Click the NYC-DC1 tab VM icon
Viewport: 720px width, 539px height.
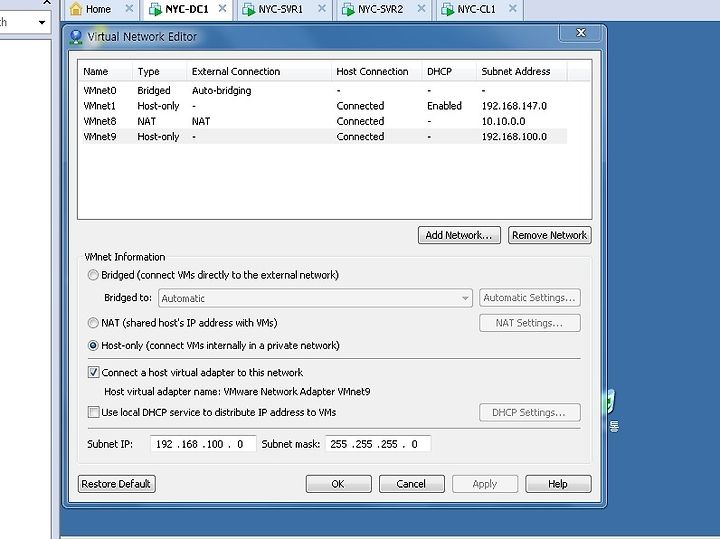(x=155, y=9)
